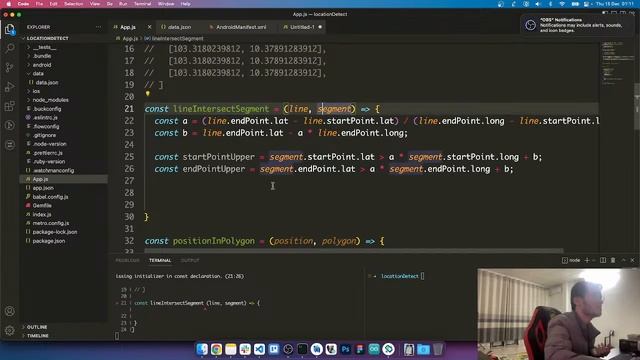Open Finder from the dock
The height and width of the screenshot is (360, 640).
(202, 349)
